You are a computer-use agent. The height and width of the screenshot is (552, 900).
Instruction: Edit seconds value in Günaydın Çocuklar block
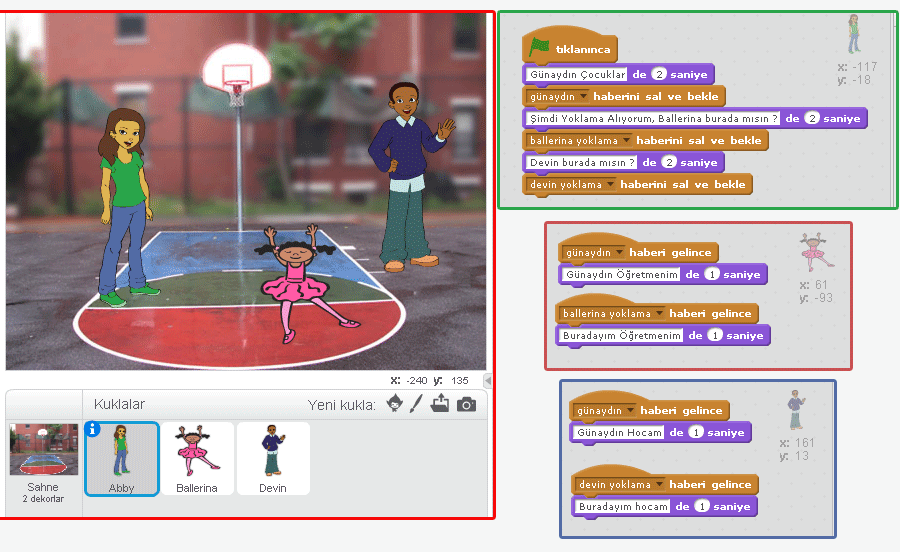[x=659, y=75]
